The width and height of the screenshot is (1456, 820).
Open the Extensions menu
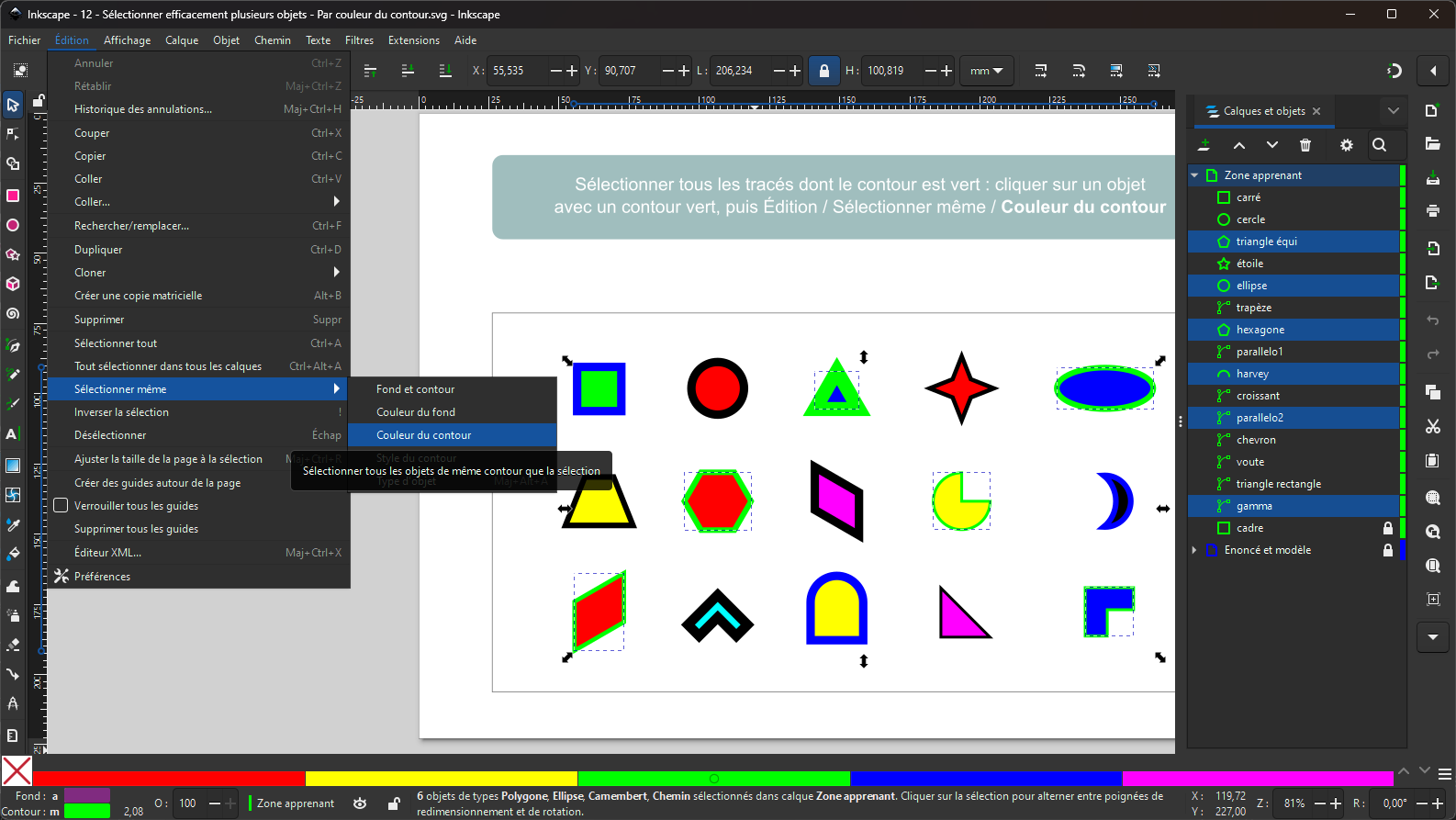[x=414, y=40]
